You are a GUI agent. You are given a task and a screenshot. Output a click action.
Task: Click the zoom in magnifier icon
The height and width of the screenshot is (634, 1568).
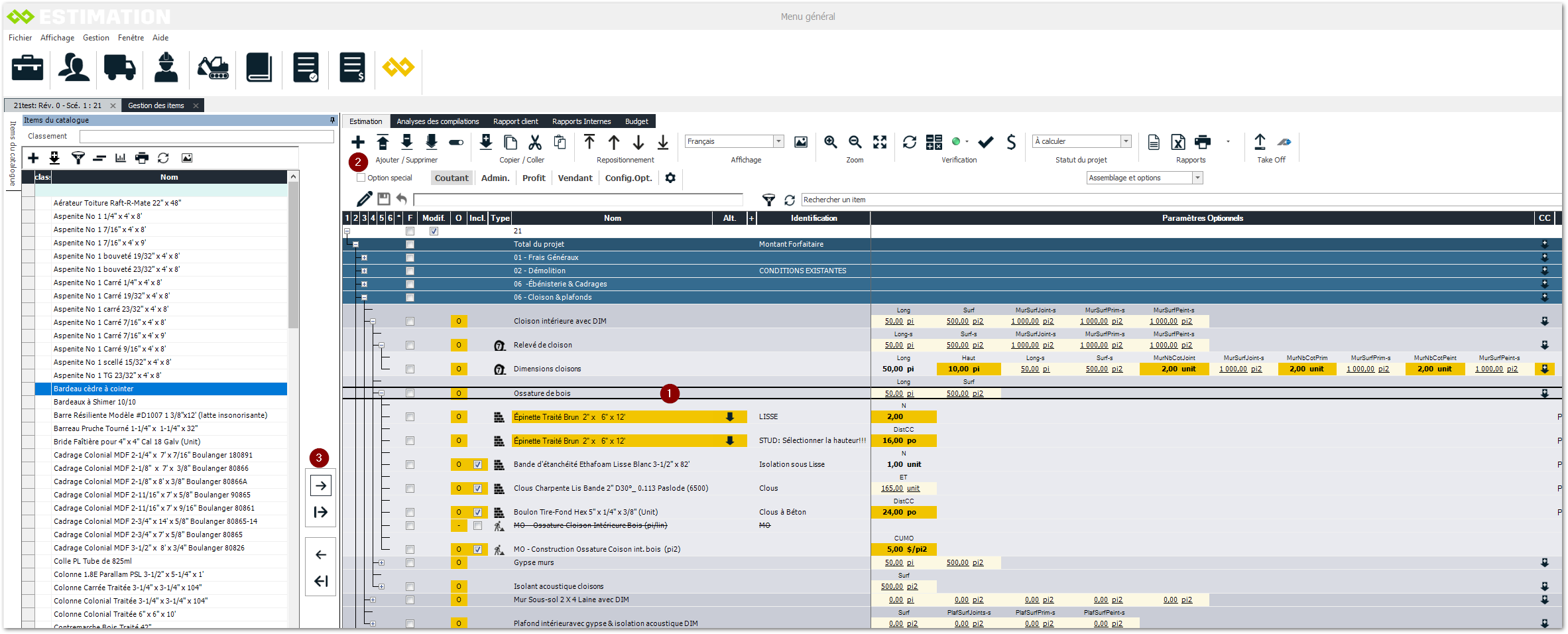coord(830,142)
